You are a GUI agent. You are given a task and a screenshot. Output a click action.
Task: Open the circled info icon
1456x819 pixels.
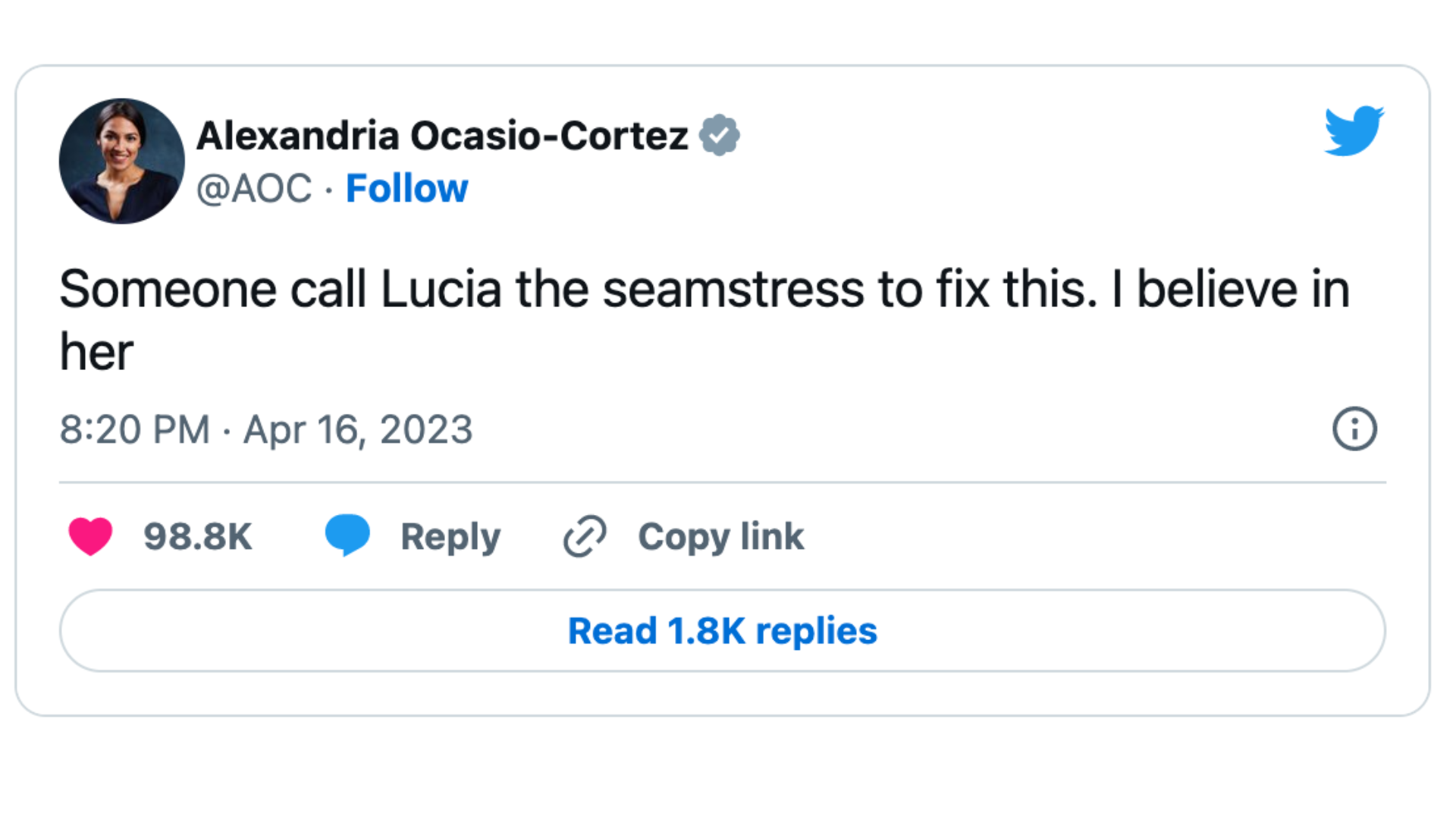click(1354, 429)
